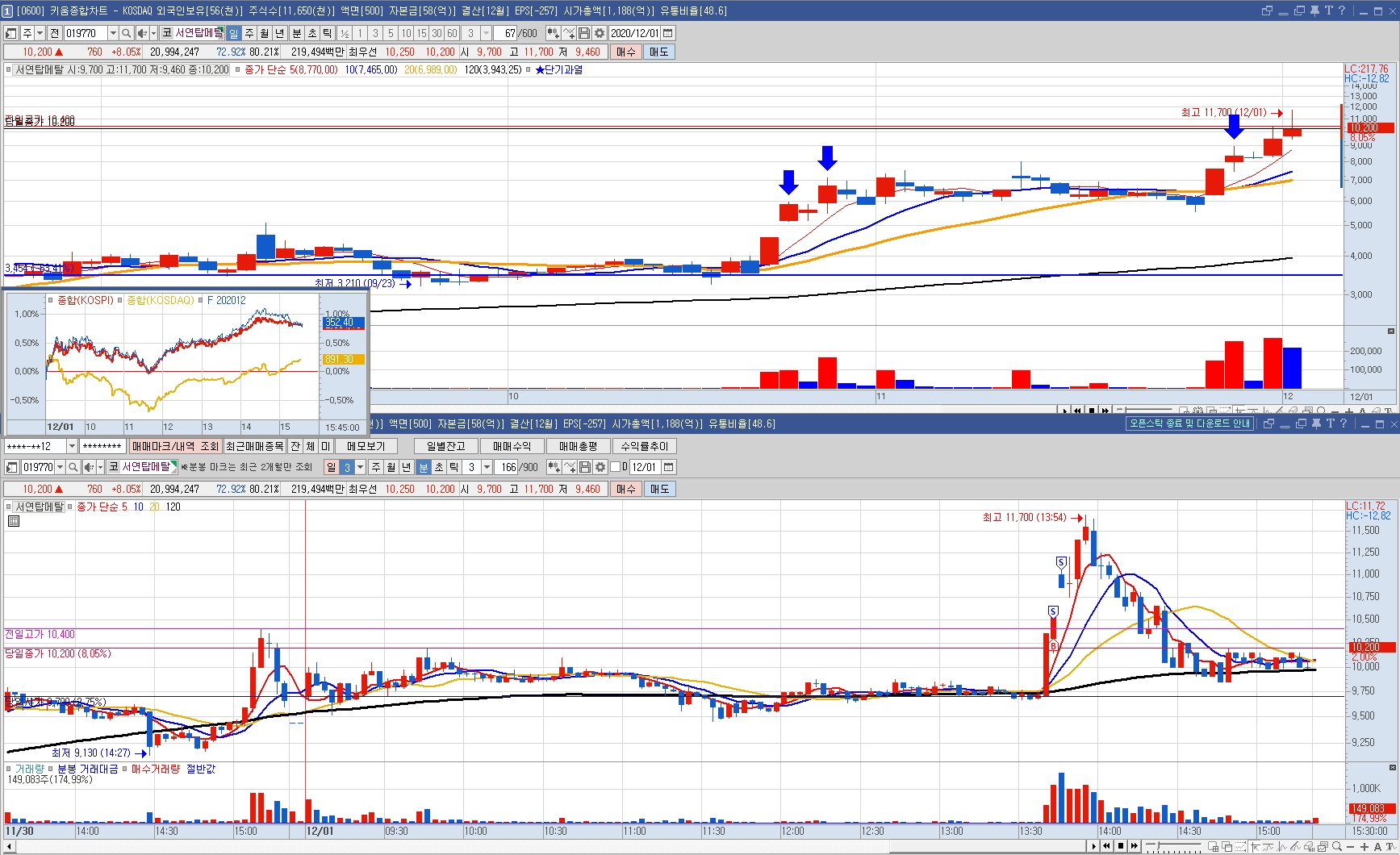Switch to the 잔 tab

click(x=295, y=446)
